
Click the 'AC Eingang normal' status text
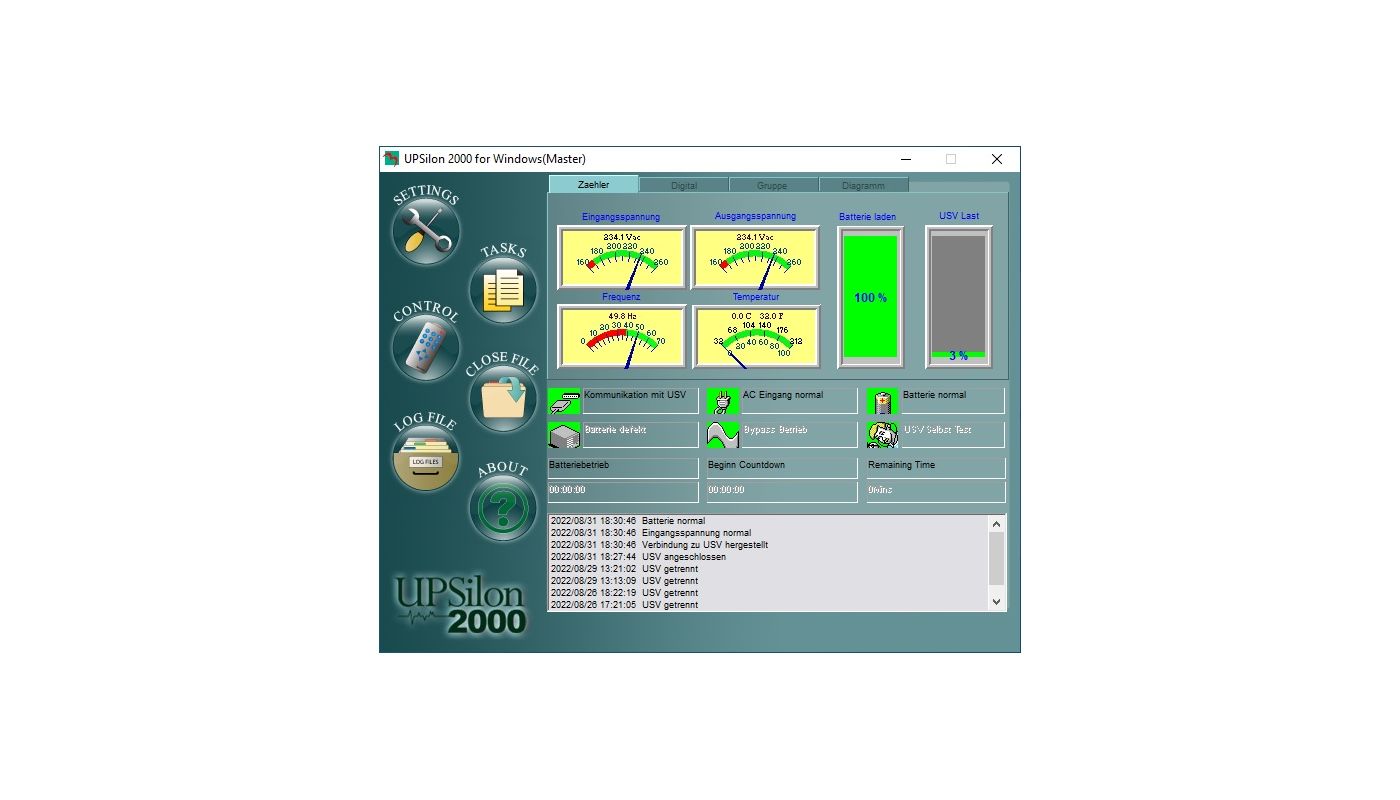tap(783, 395)
